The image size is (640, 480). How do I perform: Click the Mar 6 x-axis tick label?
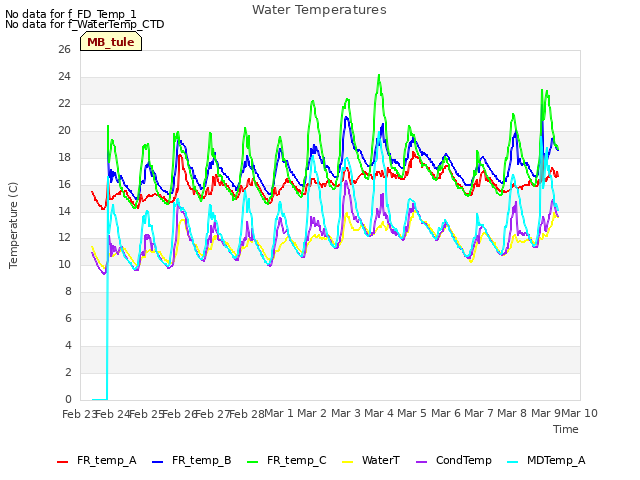pos(446,413)
